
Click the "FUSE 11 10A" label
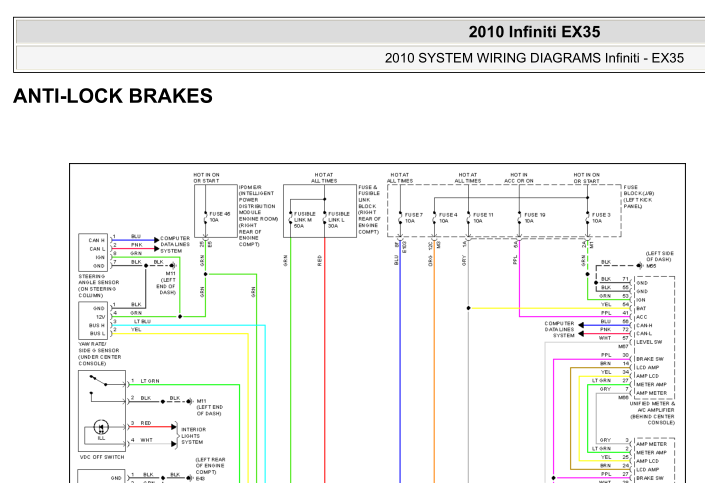point(483,218)
